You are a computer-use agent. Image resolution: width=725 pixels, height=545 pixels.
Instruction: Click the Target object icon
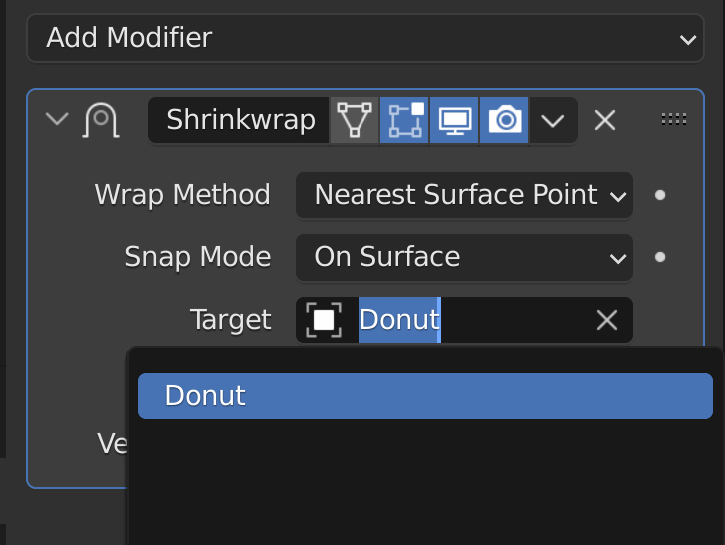324,320
